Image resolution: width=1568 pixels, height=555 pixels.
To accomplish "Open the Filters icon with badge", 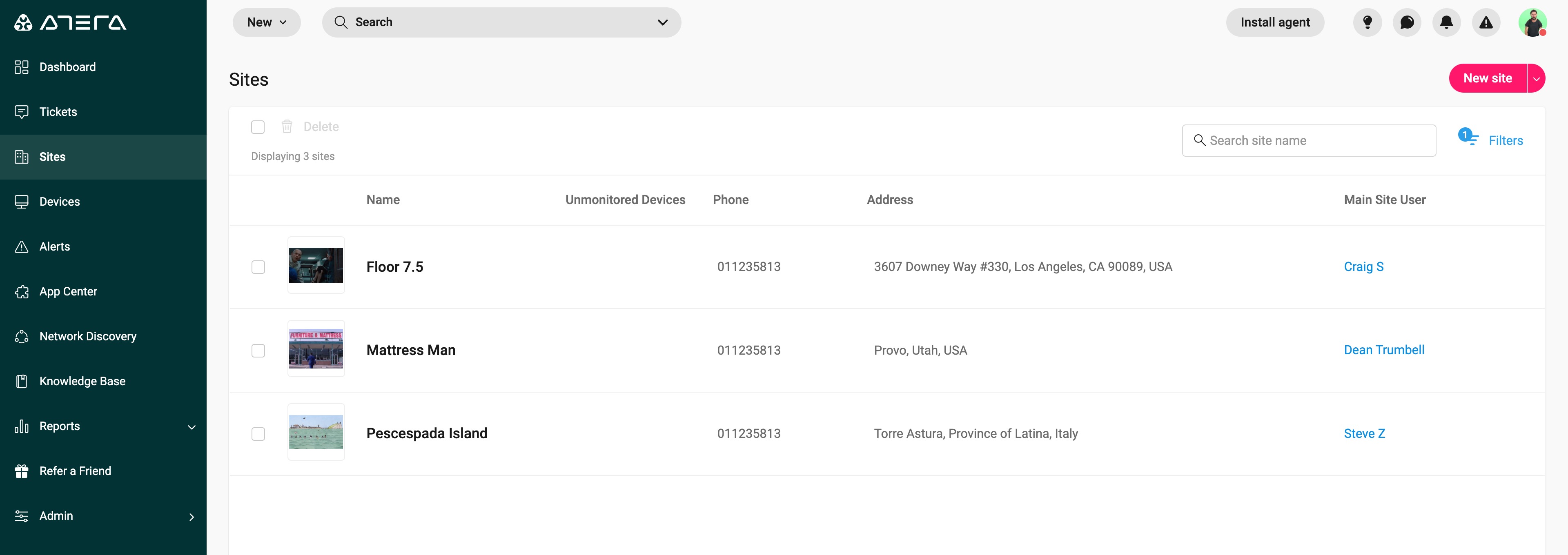I will (1468, 137).
